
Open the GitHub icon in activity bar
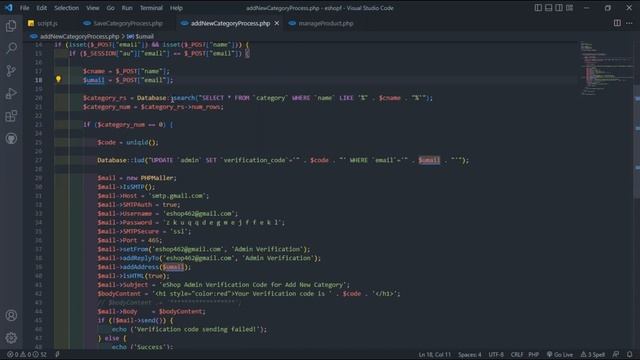point(11,139)
